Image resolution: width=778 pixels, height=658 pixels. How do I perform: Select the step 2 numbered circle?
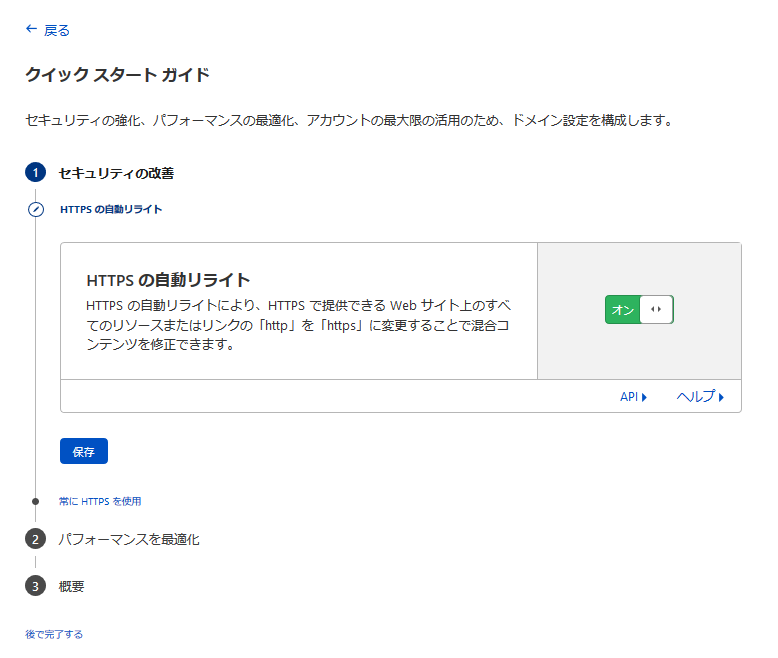coord(35,539)
